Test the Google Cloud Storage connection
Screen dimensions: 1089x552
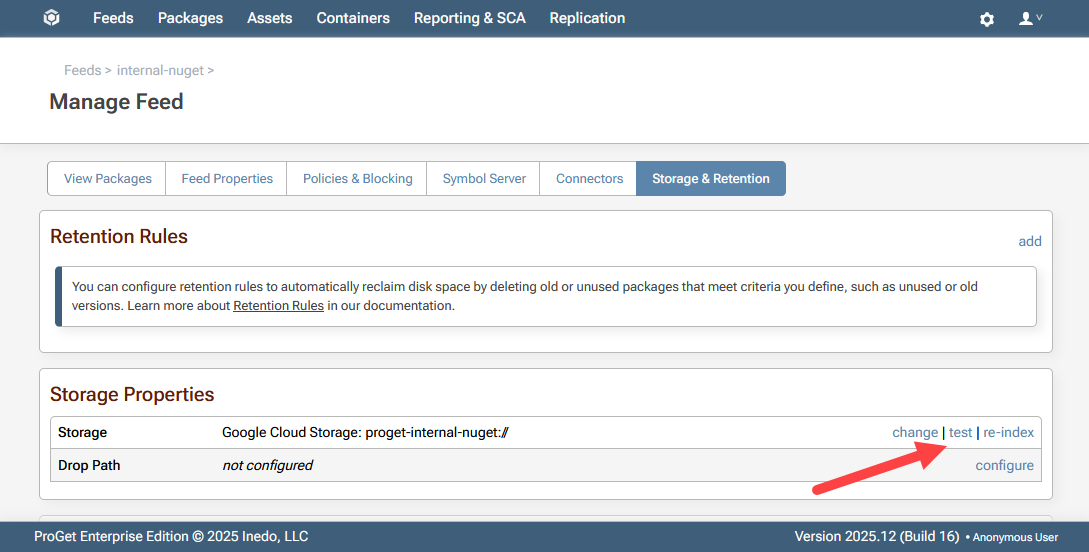coord(960,433)
